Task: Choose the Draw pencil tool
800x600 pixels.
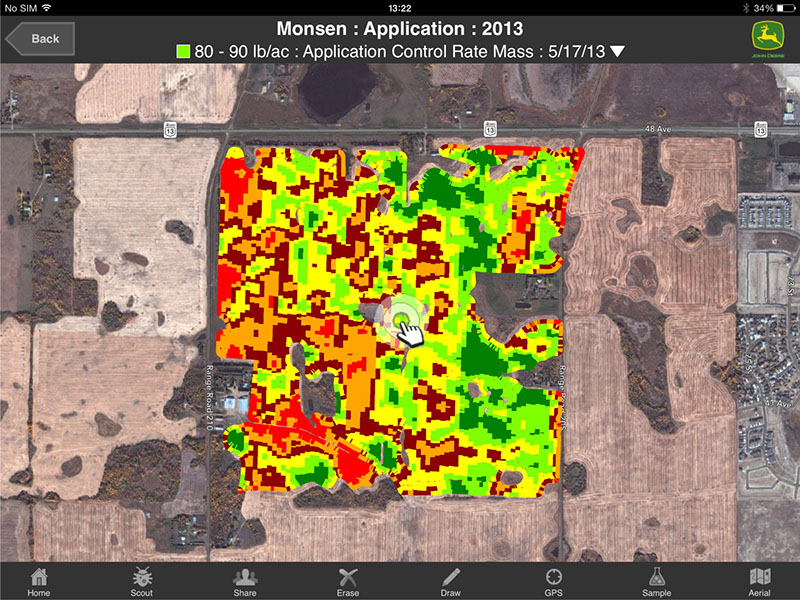Action: pos(451,581)
